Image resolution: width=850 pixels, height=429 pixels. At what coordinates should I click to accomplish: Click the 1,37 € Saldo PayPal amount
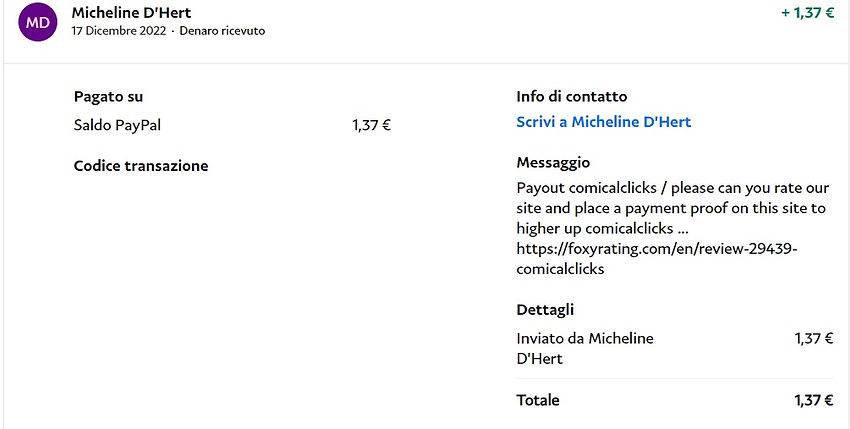click(371, 126)
